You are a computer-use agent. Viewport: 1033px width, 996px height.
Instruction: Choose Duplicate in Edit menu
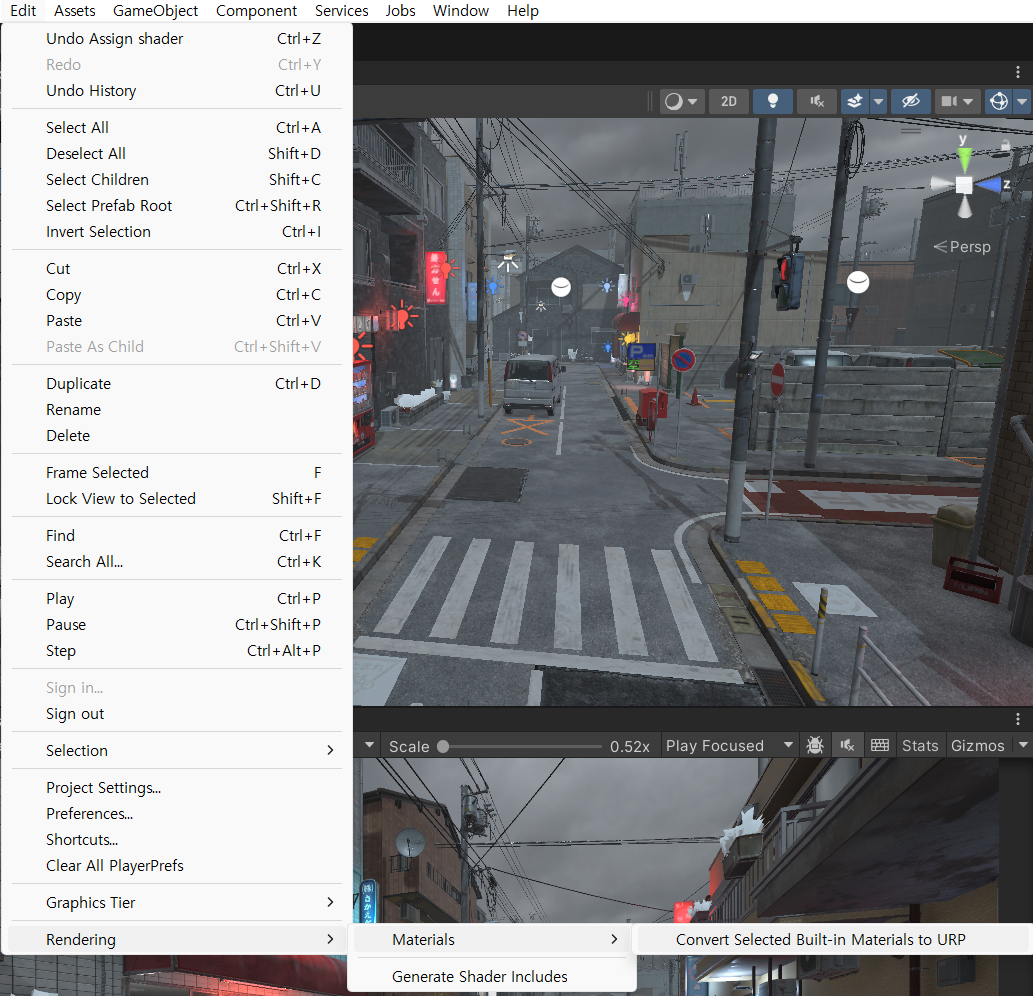pyautogui.click(x=177, y=384)
